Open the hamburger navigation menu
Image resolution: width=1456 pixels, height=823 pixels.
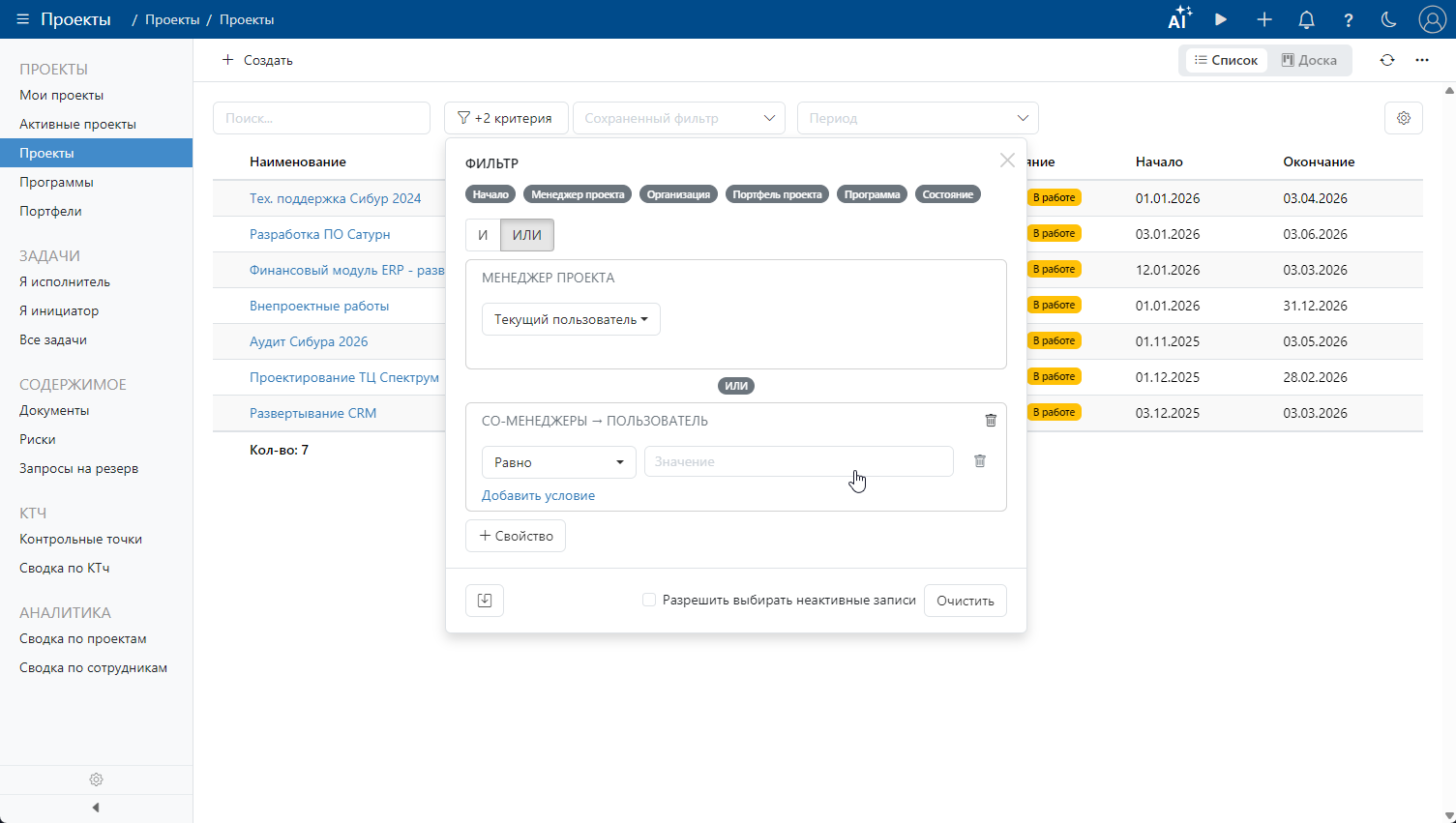tap(23, 19)
